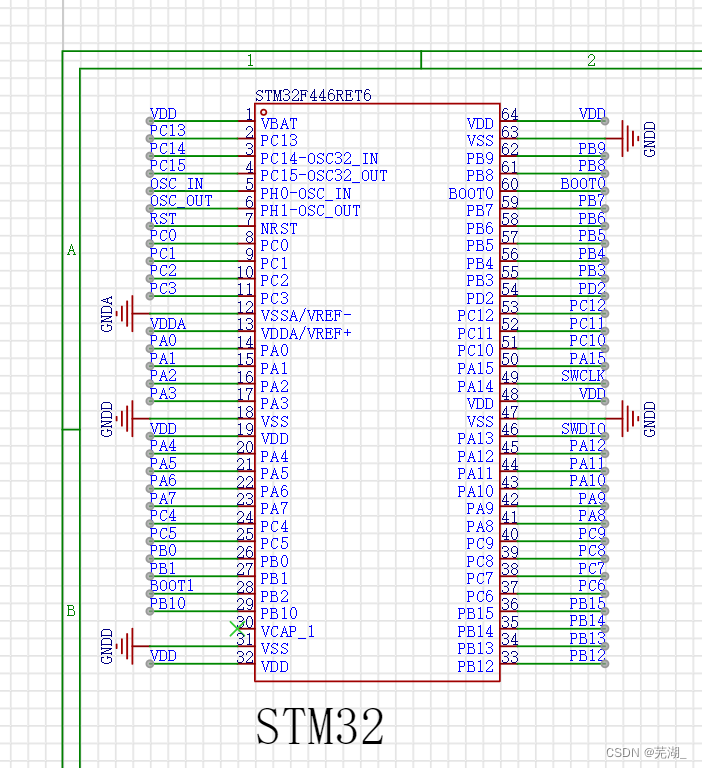
Task: Select the OSC_OUT net label
Action: click(181, 201)
